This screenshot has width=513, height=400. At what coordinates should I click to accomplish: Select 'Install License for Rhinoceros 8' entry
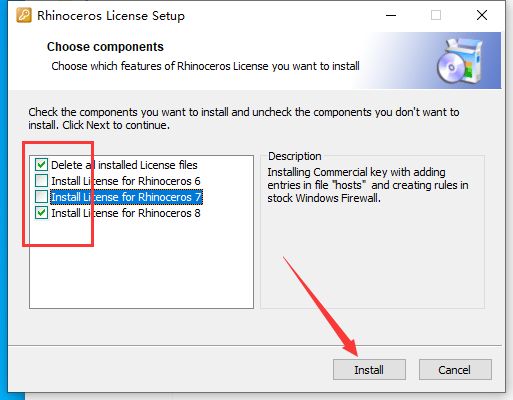[126, 213]
